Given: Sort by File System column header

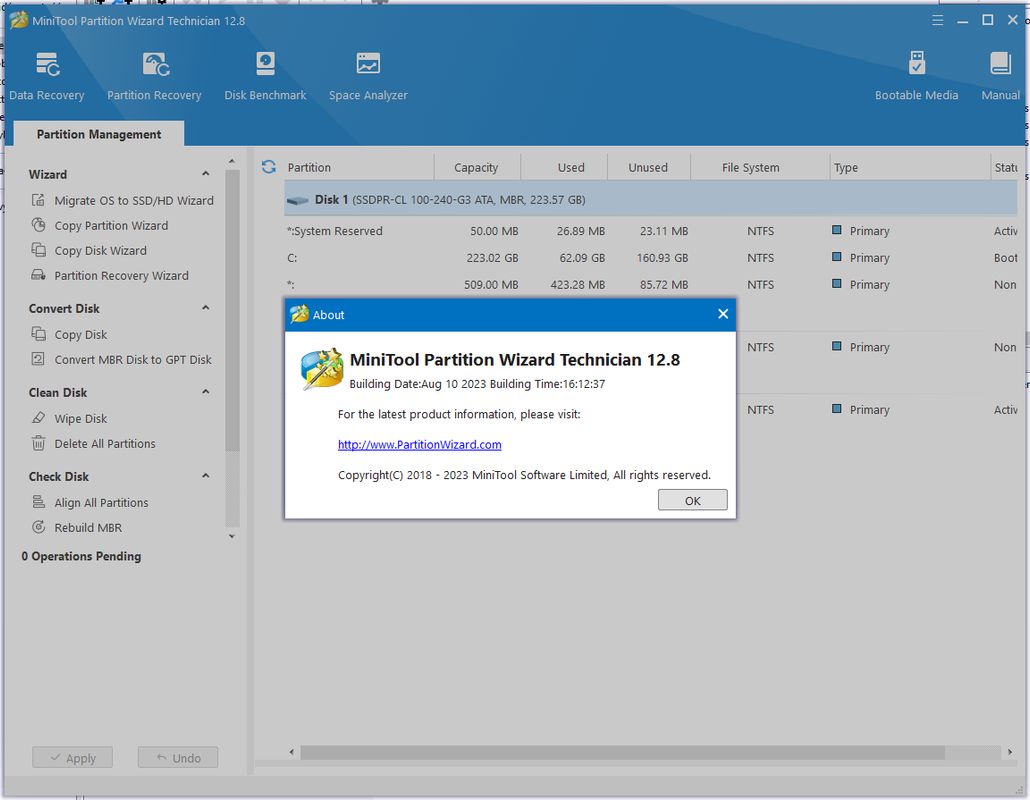Looking at the screenshot, I should (759, 167).
